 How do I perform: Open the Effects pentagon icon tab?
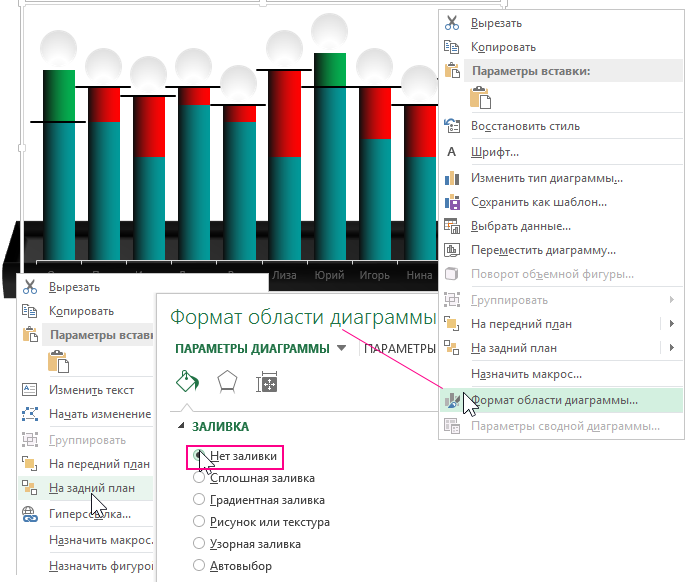point(227,382)
